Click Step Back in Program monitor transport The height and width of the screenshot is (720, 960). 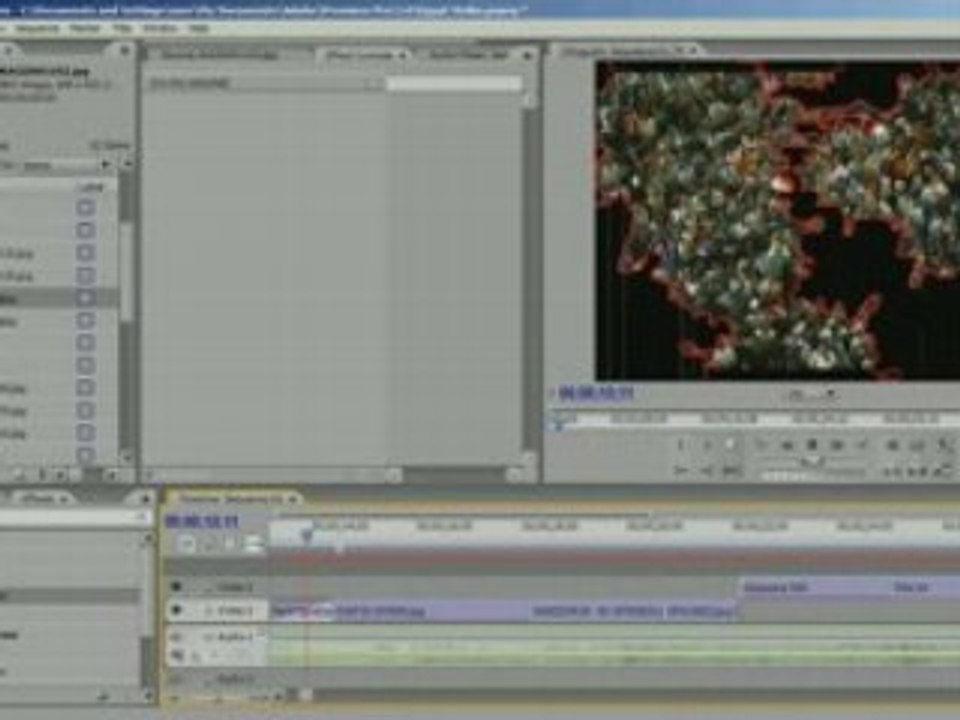(x=788, y=445)
